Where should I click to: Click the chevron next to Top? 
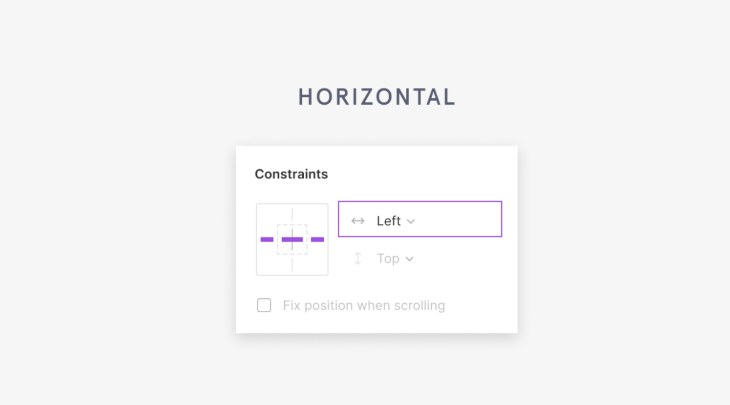click(409, 259)
